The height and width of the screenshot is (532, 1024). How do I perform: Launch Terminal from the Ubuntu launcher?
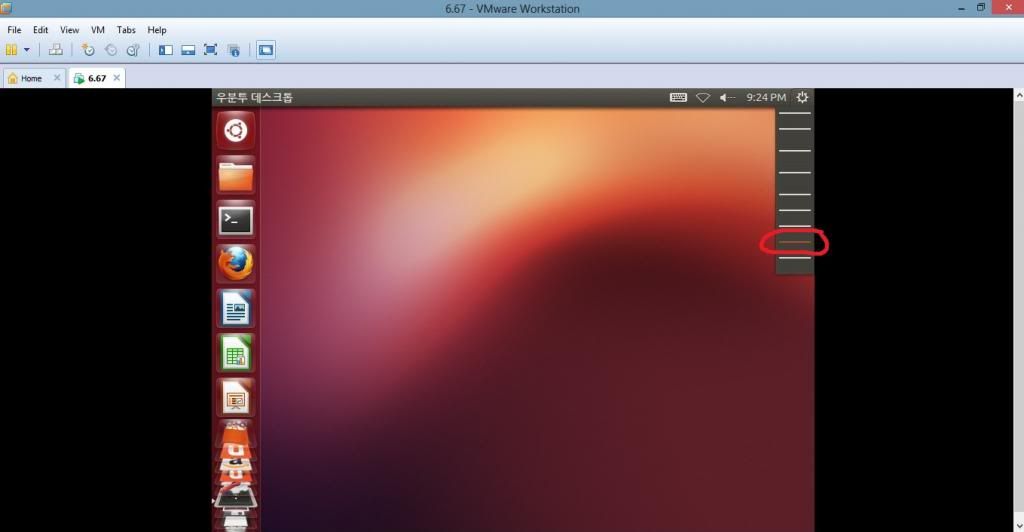[236, 220]
